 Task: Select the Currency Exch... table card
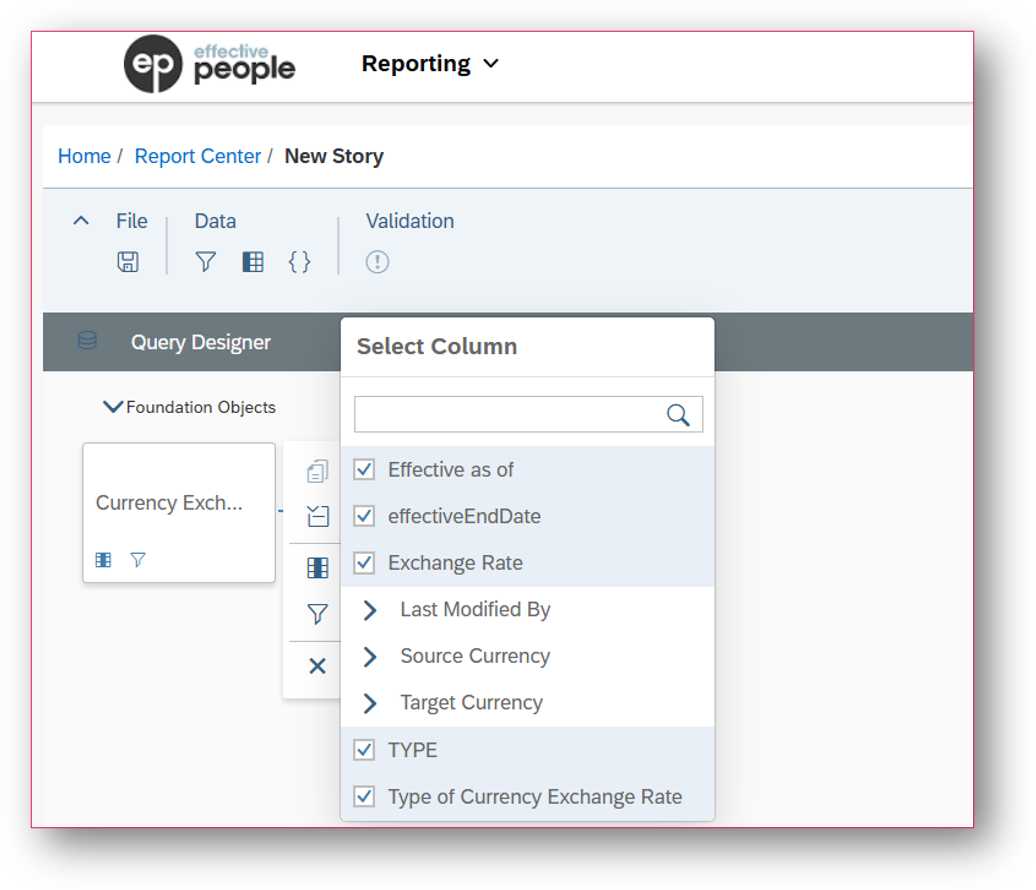[x=179, y=512]
